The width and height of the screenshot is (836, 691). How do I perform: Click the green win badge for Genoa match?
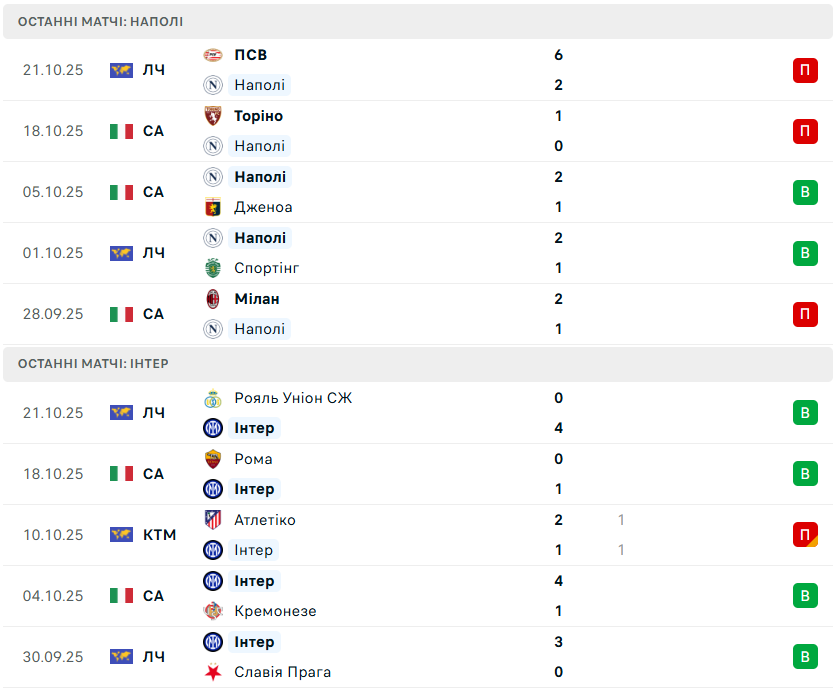point(805,192)
